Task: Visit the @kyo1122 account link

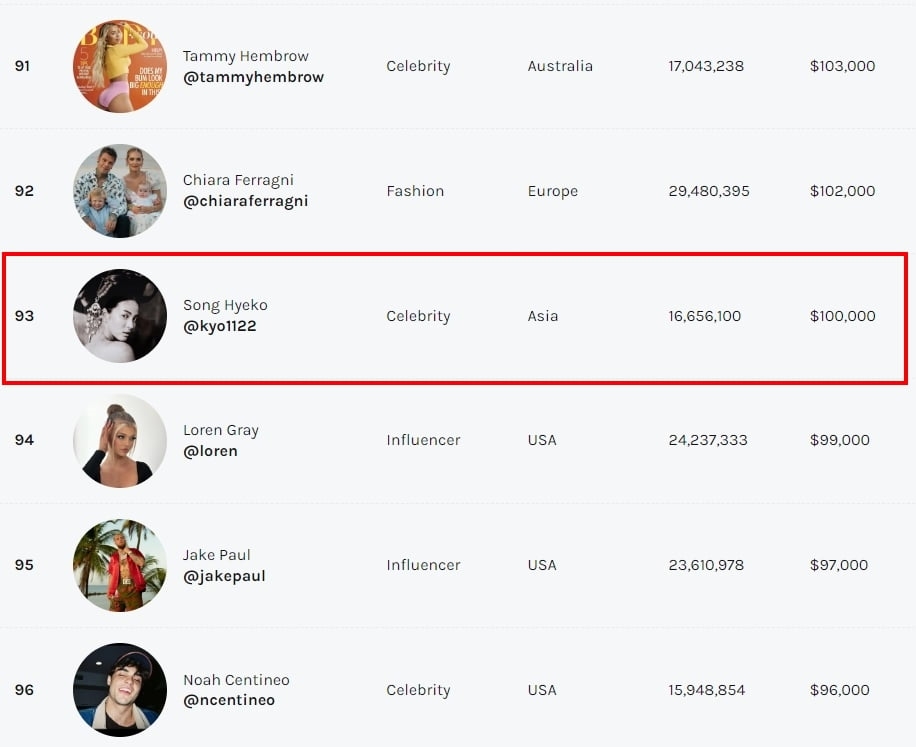Action: (220, 326)
